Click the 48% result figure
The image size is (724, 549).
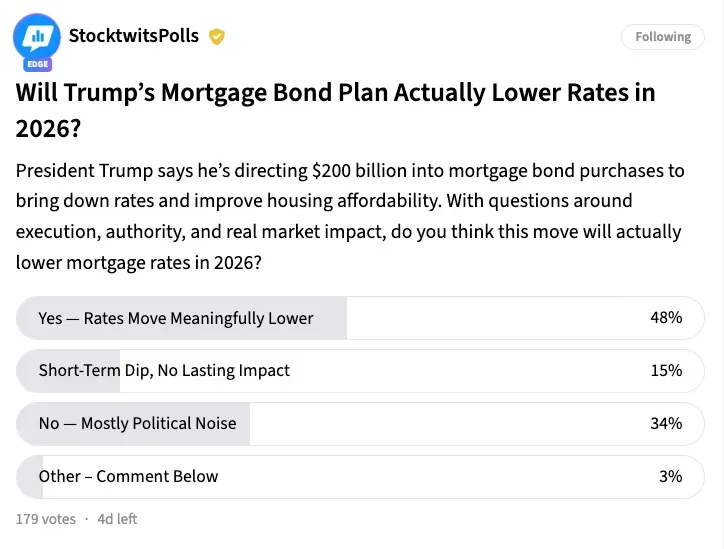point(666,318)
